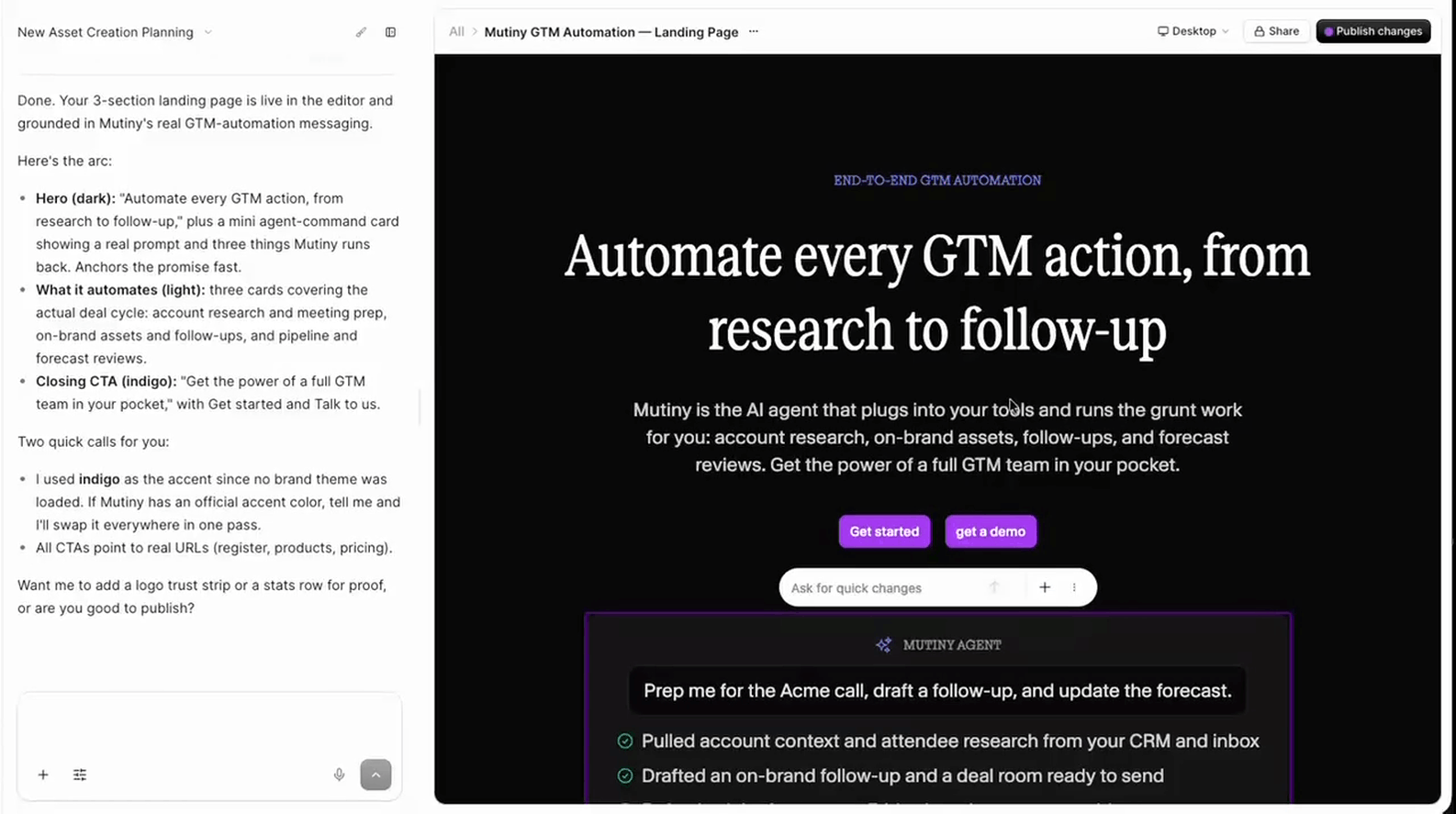This screenshot has height=814, width=1456.
Task: Click the 'What it automates (light):' bullet
Action: tap(212, 324)
